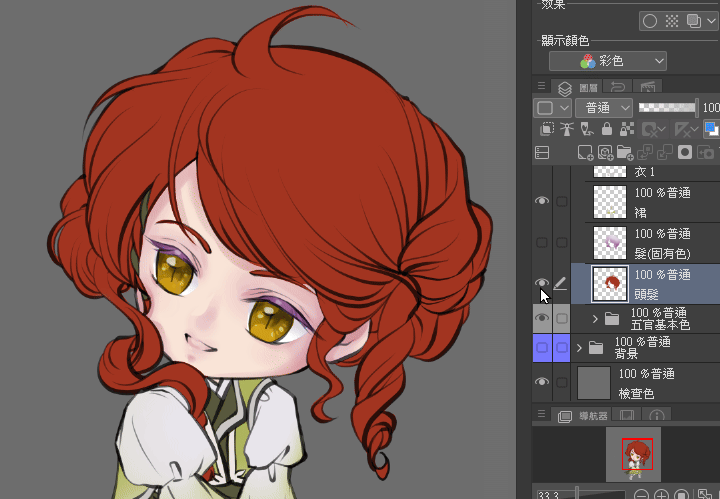Viewport: 720px width, 499px height.
Task: Toggle clip to layer below icon
Action: coord(546,129)
